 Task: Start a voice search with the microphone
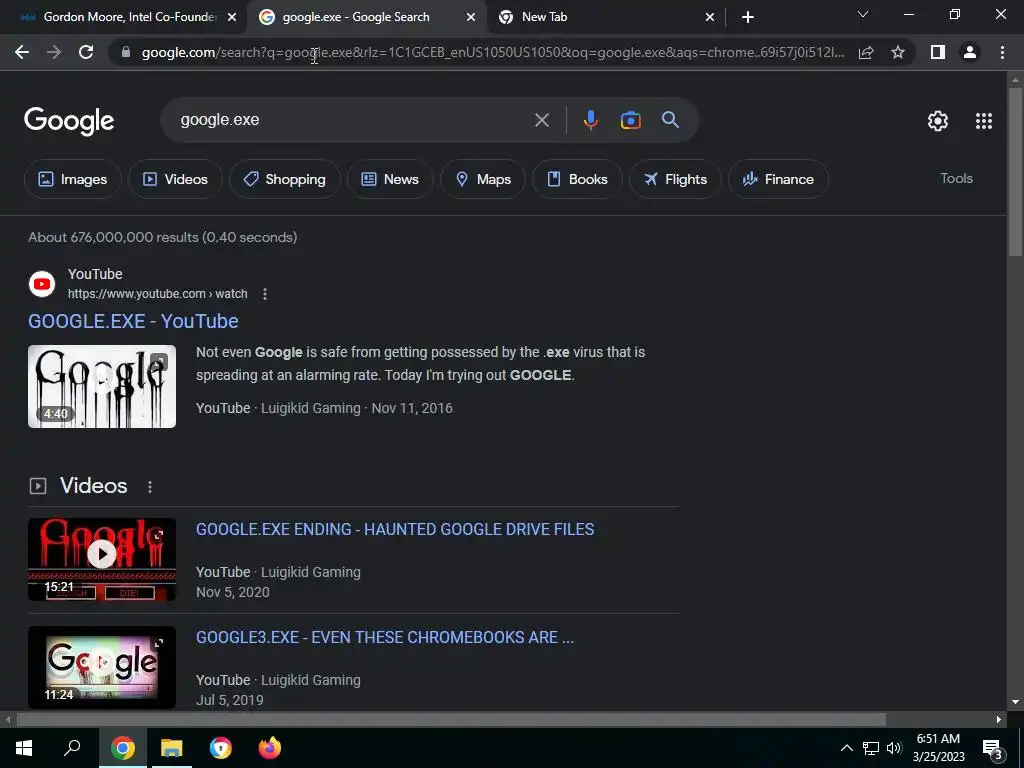pyautogui.click(x=590, y=120)
